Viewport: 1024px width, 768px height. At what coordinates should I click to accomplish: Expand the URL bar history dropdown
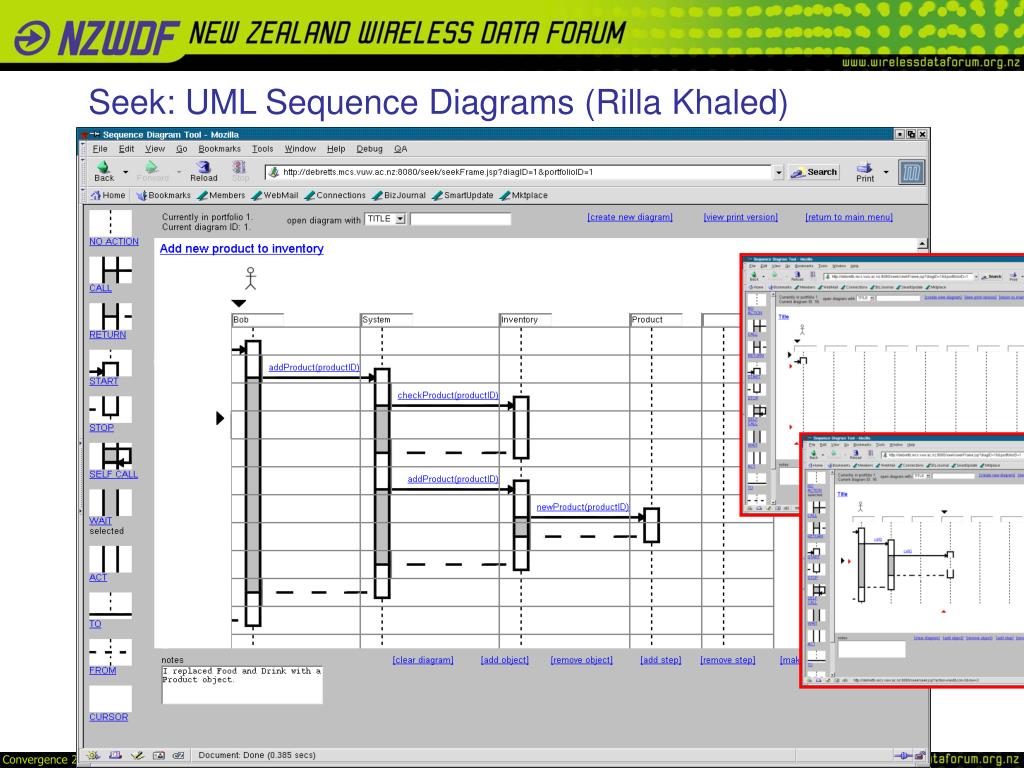click(x=778, y=172)
